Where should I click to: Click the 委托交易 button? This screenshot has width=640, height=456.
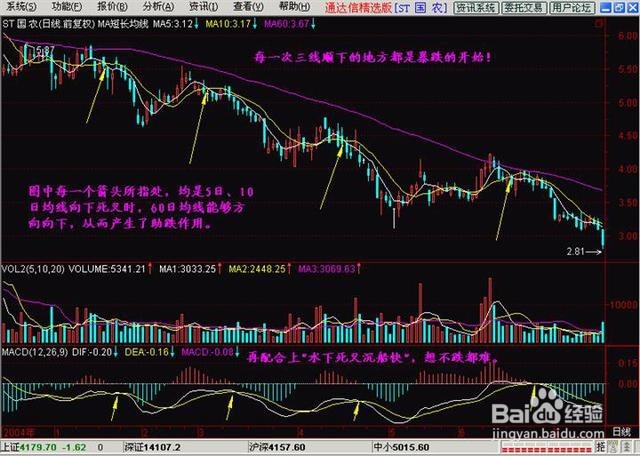524,7
